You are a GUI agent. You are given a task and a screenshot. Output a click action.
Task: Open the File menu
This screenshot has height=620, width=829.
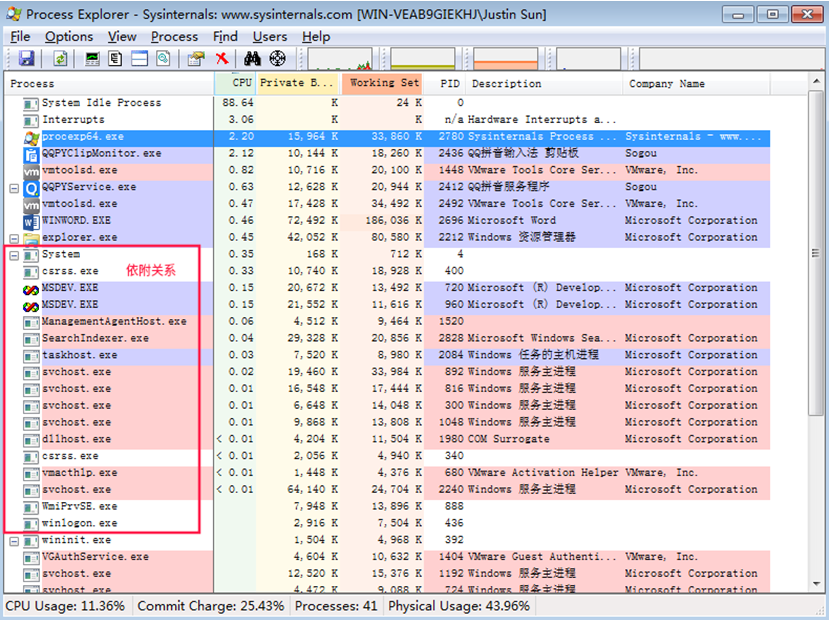[x=20, y=36]
